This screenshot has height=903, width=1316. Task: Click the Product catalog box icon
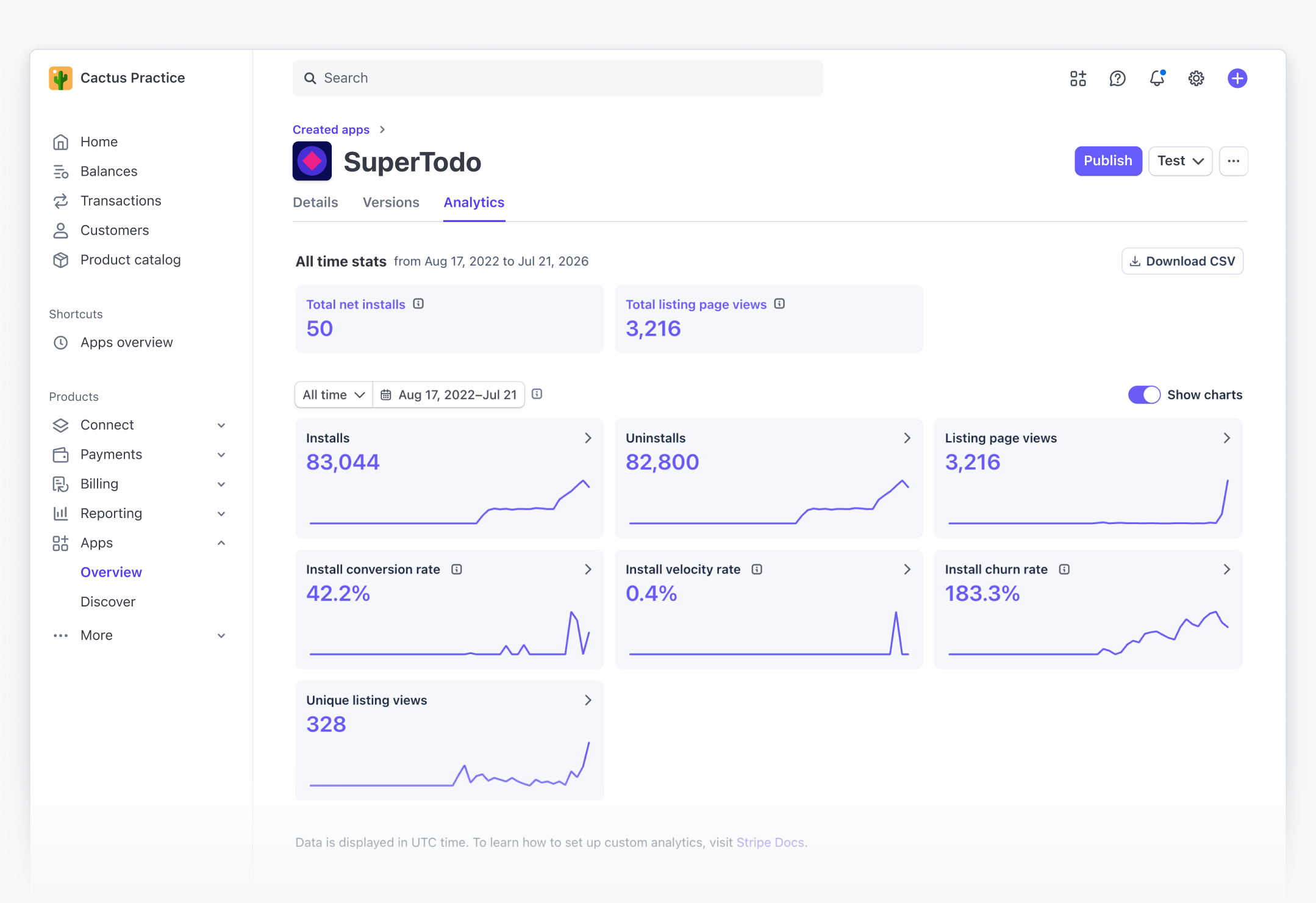point(60,260)
